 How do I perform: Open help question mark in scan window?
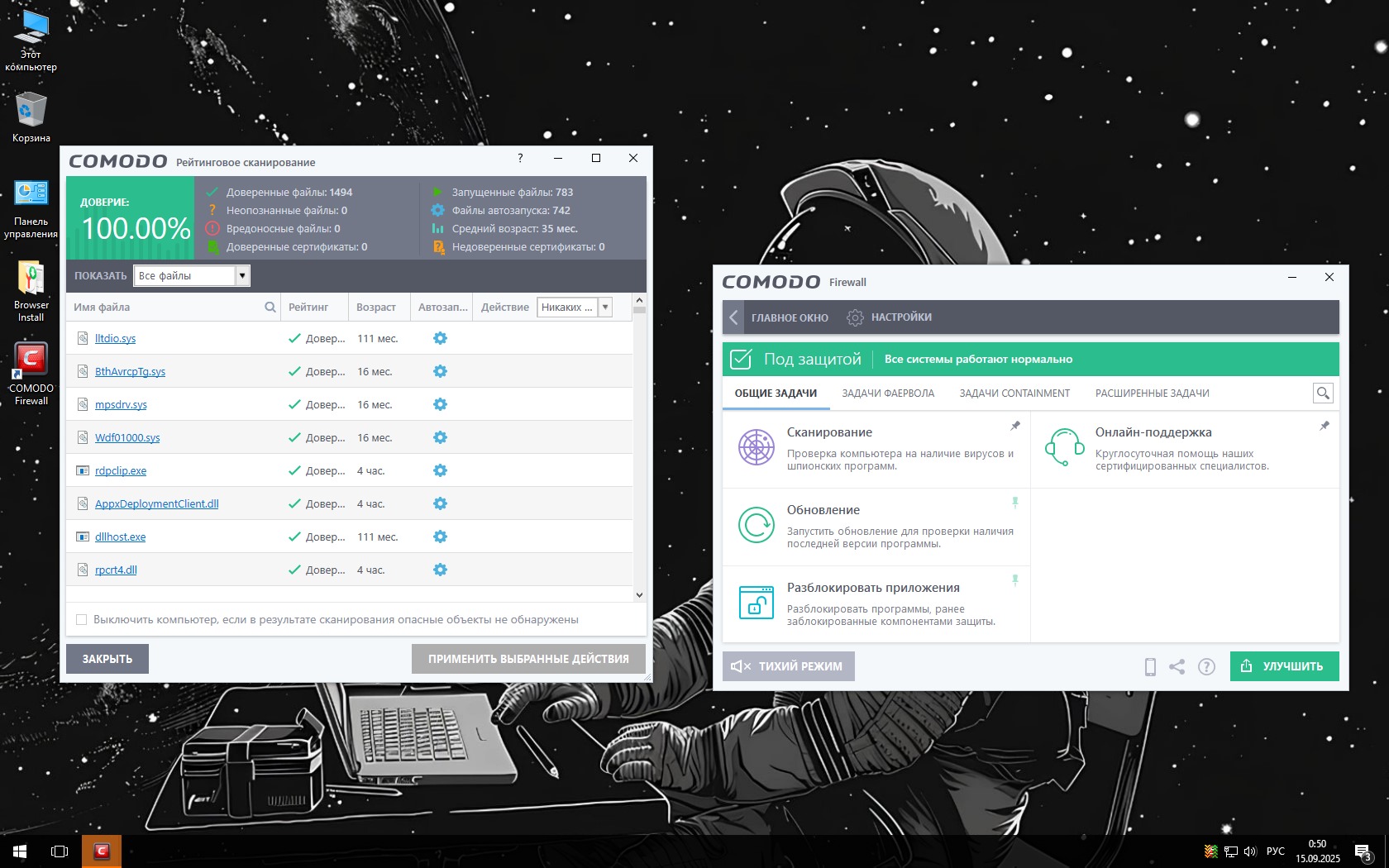tap(520, 158)
